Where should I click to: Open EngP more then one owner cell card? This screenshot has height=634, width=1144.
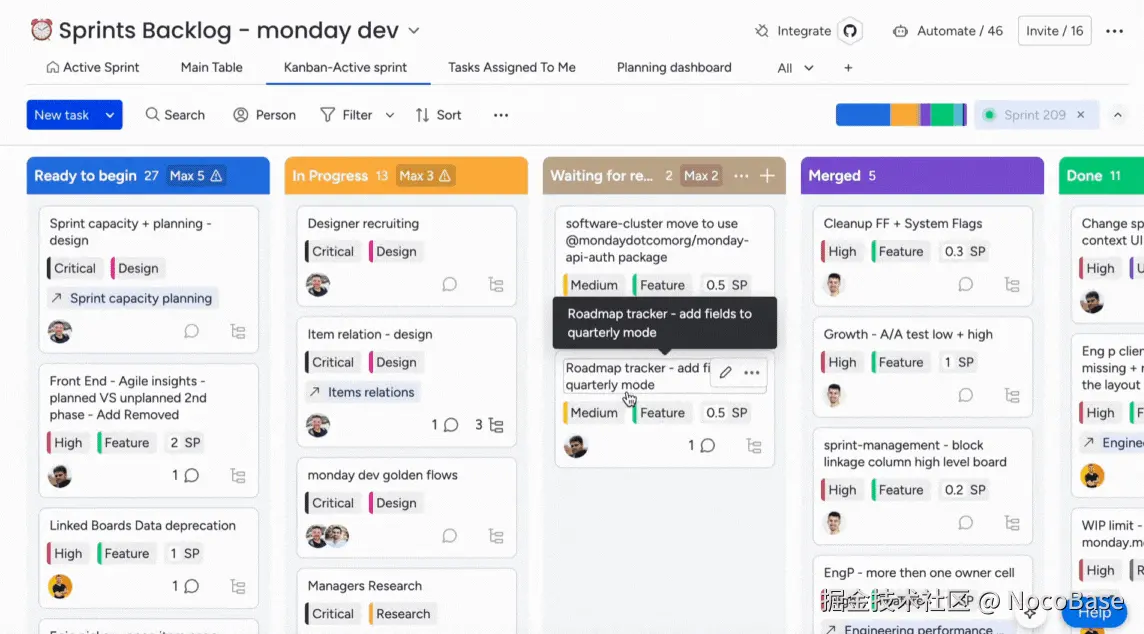coord(919,573)
